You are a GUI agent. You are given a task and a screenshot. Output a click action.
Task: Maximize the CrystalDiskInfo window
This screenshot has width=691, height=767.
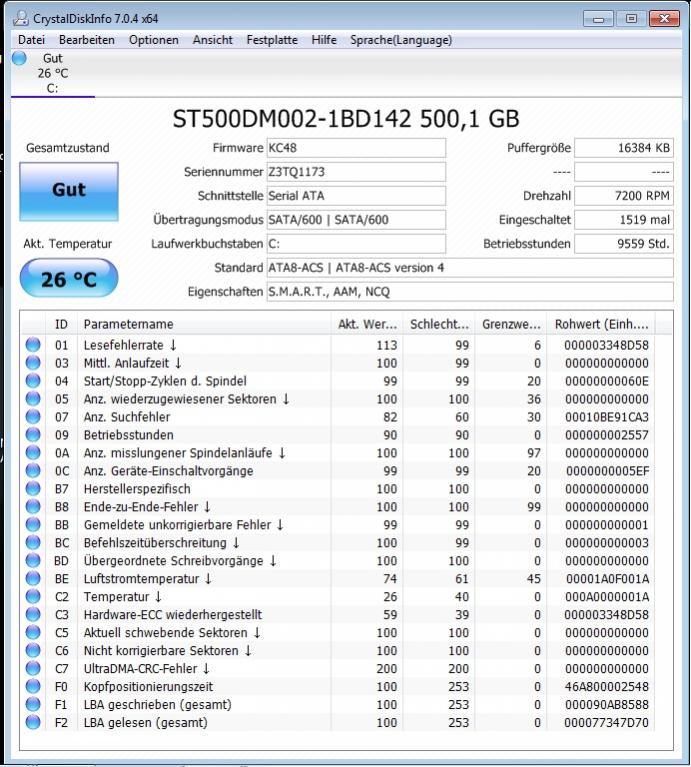point(631,19)
